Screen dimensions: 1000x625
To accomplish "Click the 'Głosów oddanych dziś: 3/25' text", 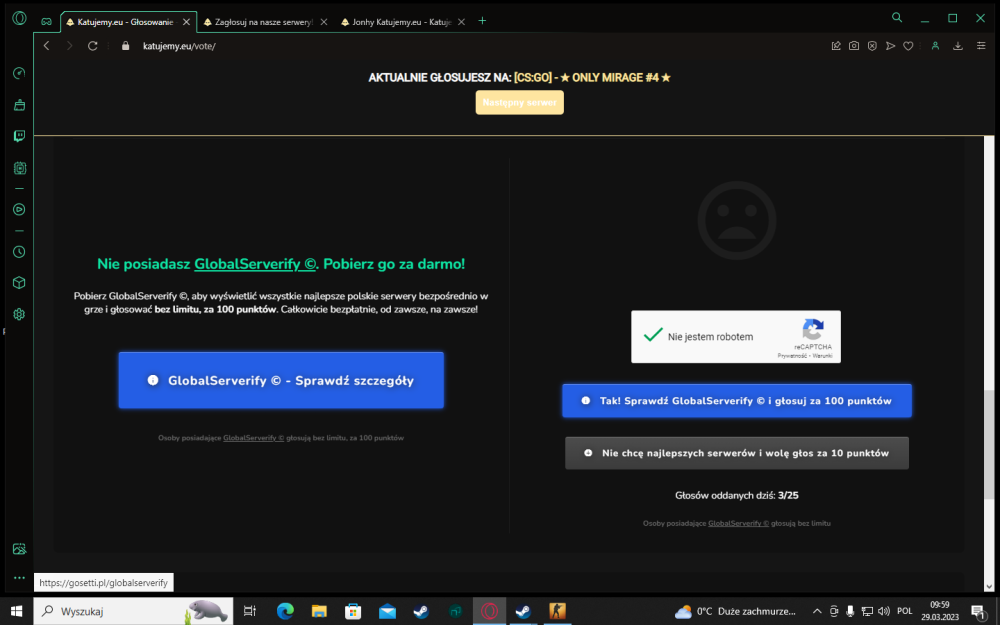I will (737, 495).
